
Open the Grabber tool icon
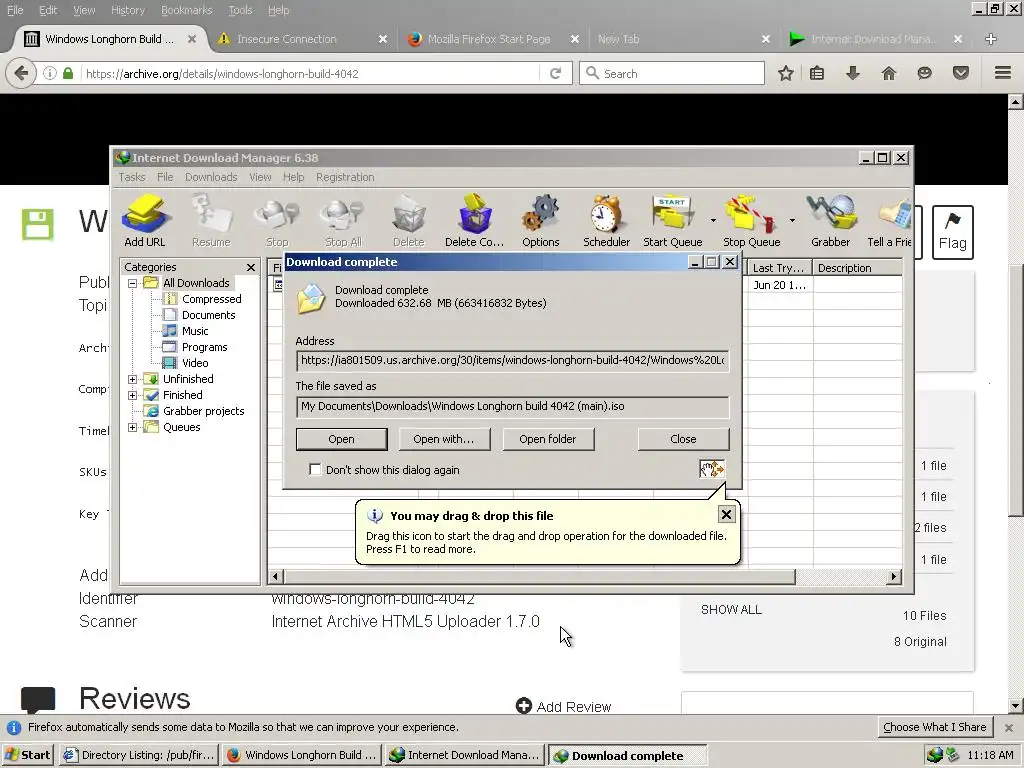pyautogui.click(x=831, y=221)
